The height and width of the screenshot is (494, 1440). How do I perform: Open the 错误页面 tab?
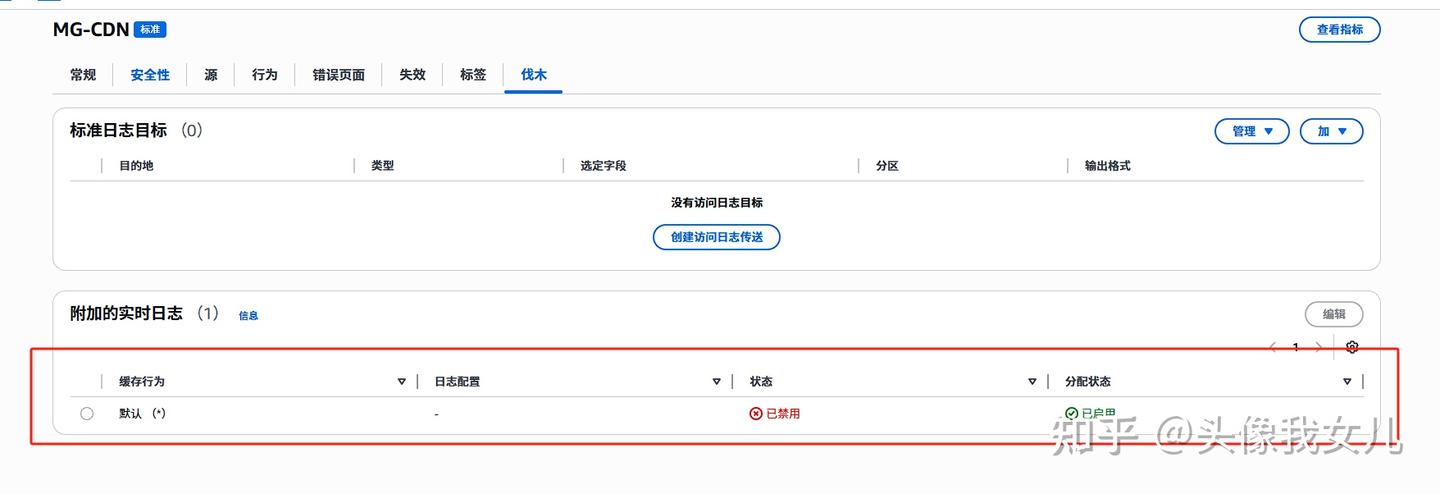point(338,75)
